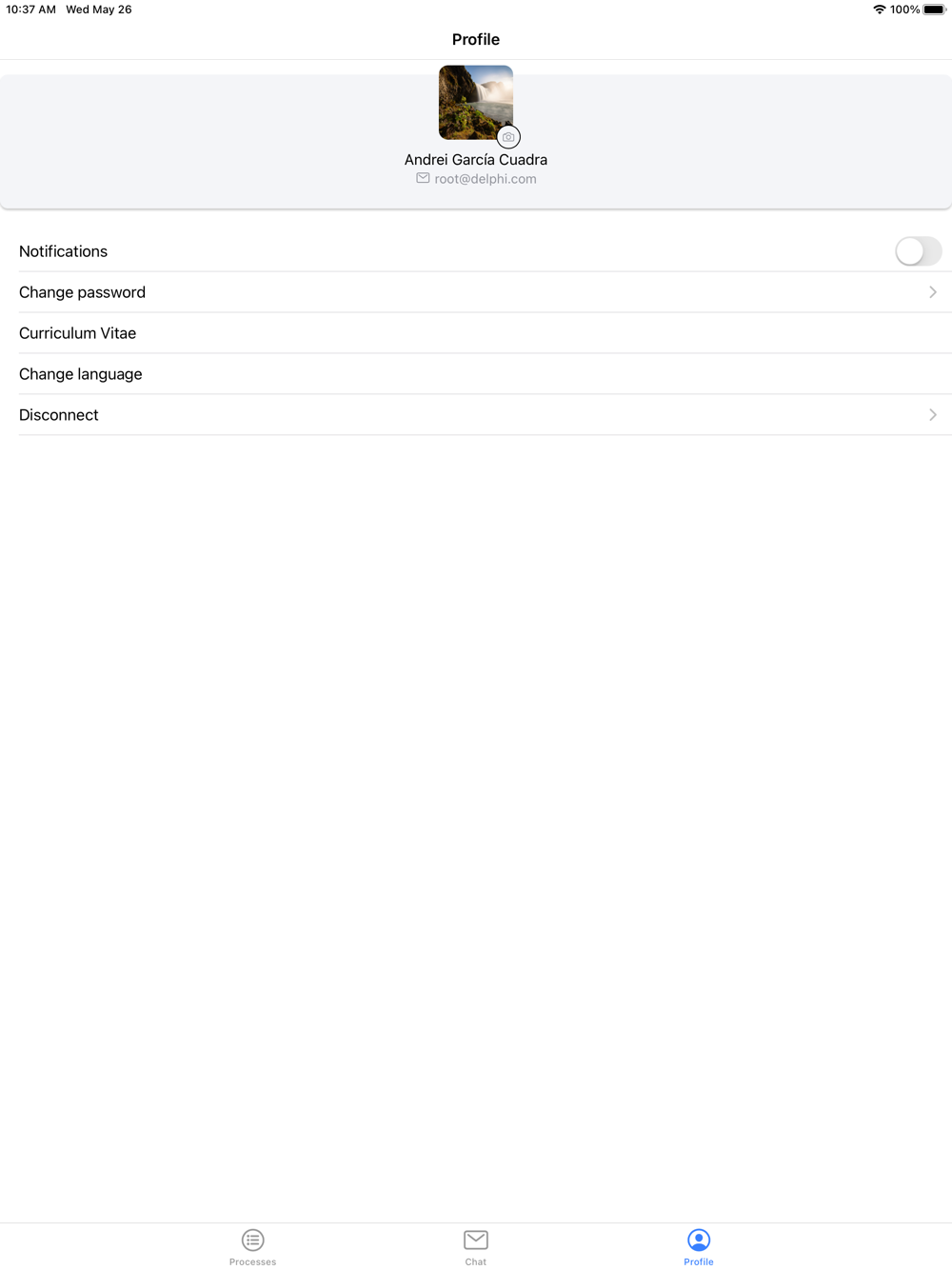The height and width of the screenshot is (1270, 952).
Task: Tap the time in status bar
Action: tap(31, 10)
